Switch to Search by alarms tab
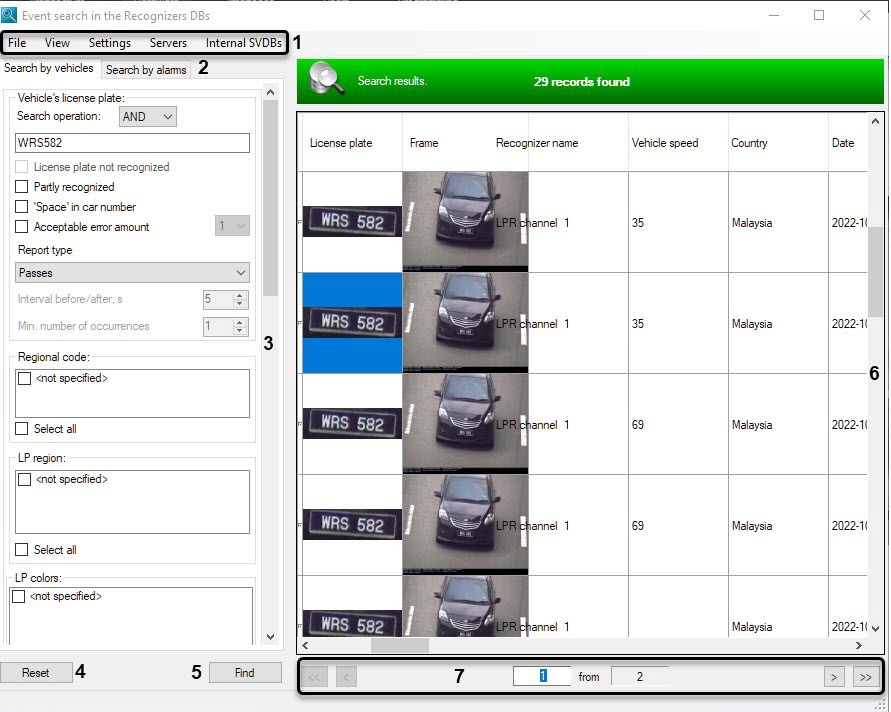Screen dimensions: 891x712 tap(146, 70)
